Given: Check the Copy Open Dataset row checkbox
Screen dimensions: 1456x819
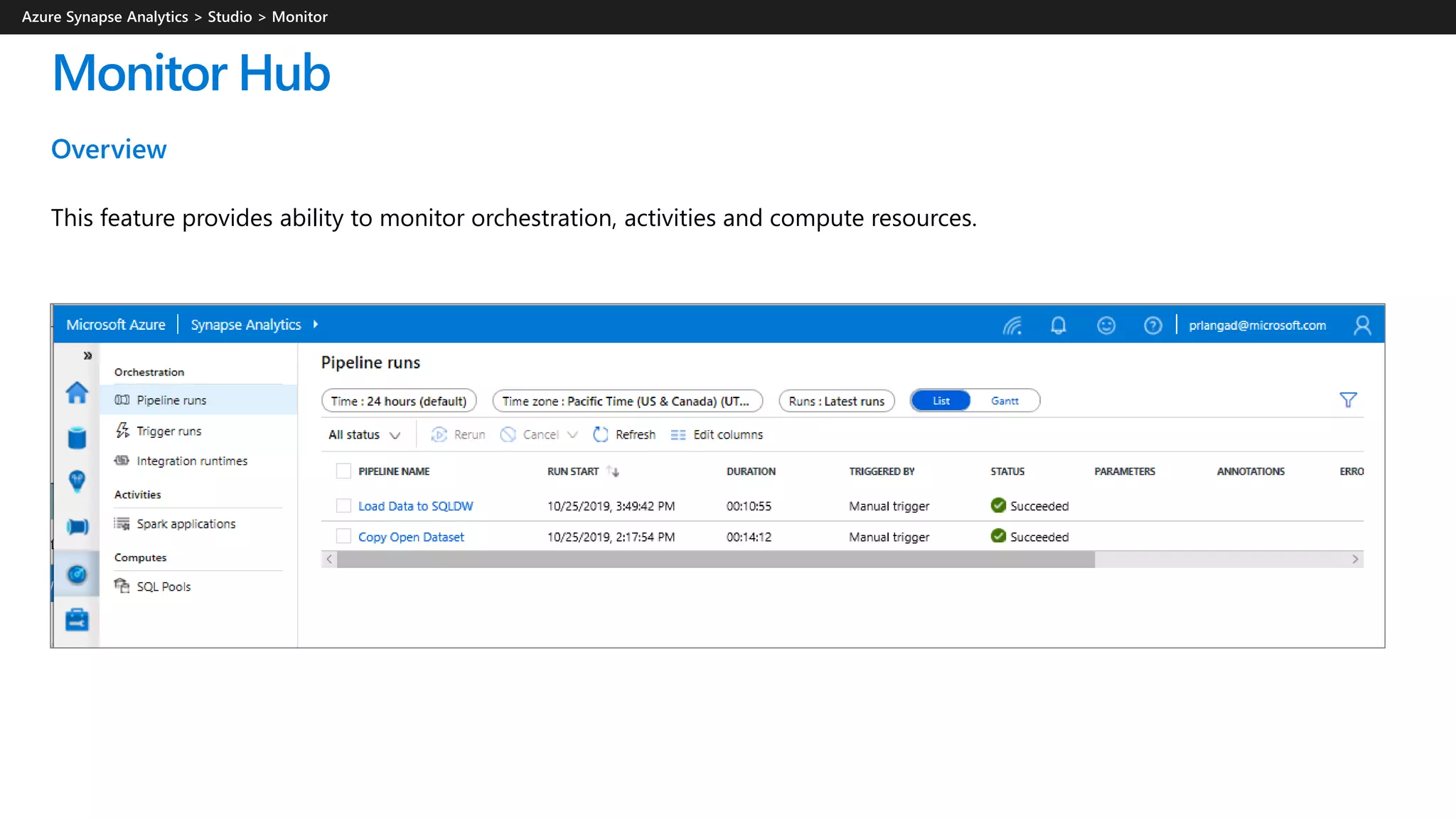Looking at the screenshot, I should 343,536.
